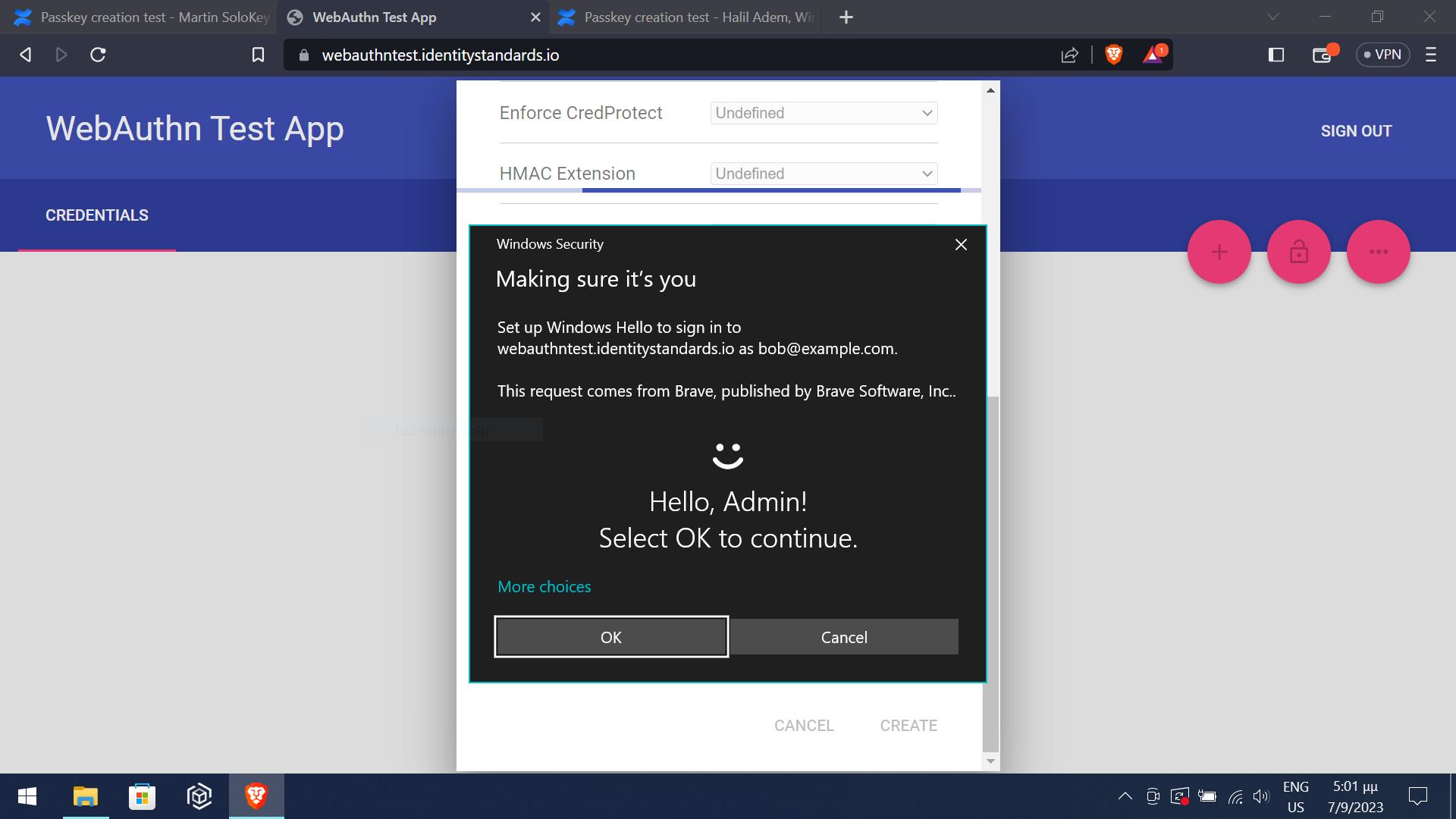This screenshot has height=819, width=1456.
Task: Click CREATE in the create form
Action: 908,726
